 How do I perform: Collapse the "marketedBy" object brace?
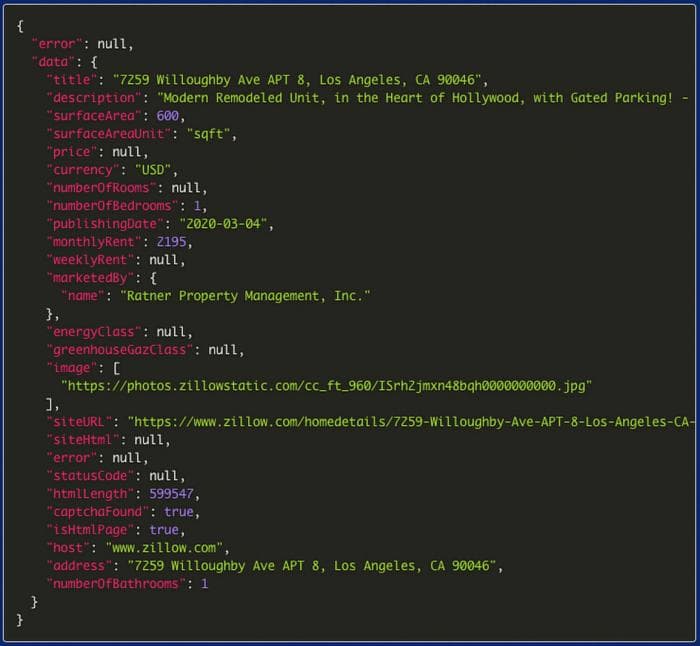[x=152, y=277]
